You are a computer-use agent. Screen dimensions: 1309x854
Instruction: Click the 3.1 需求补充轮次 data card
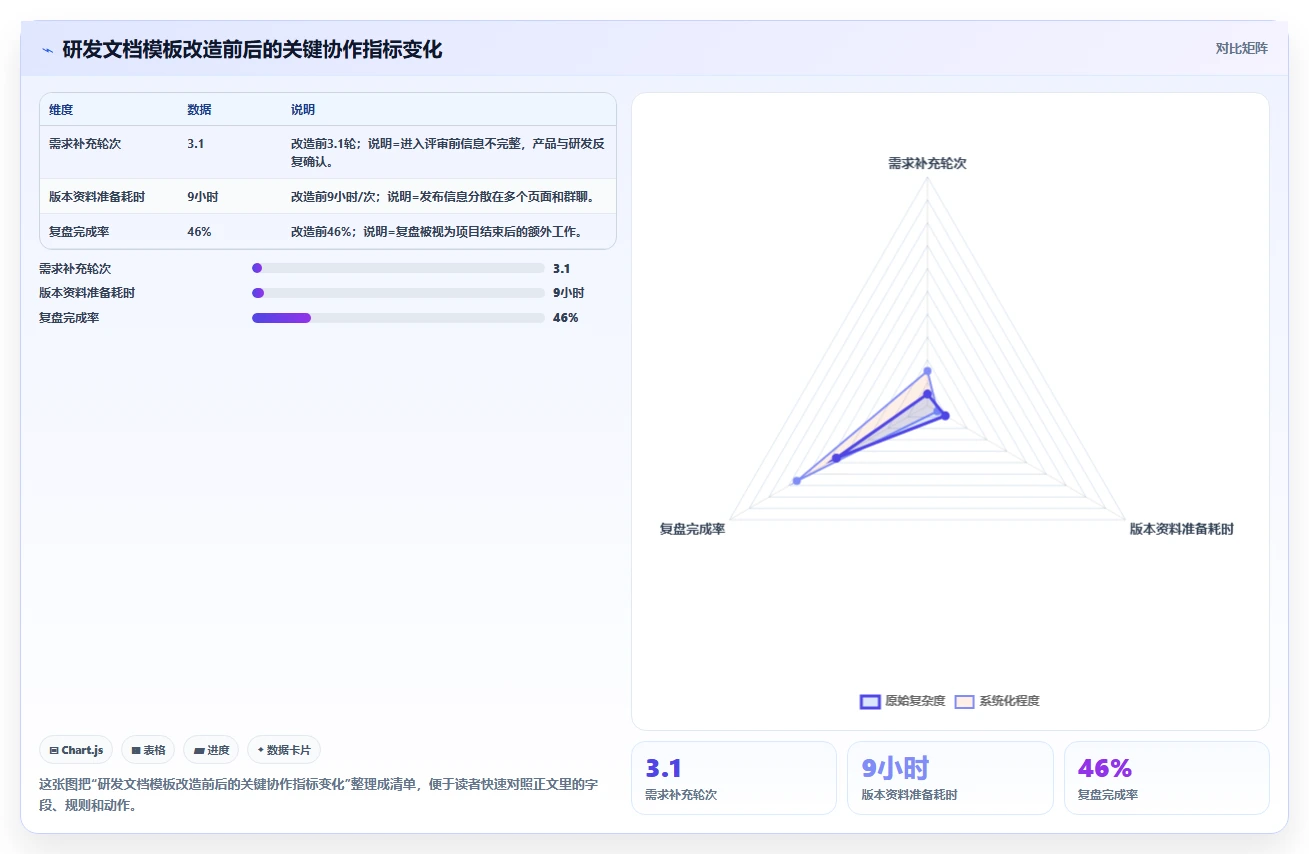[x=734, y=778]
